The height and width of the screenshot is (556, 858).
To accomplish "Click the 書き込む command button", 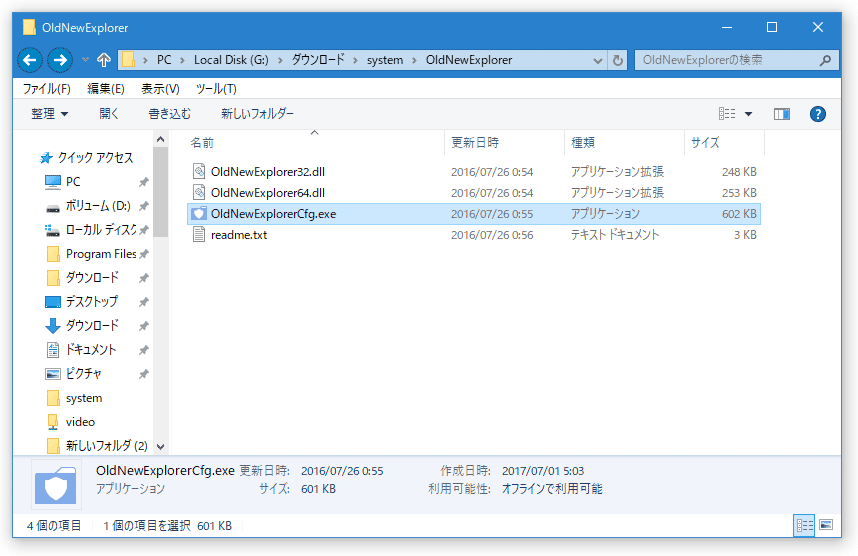I will tap(170, 114).
